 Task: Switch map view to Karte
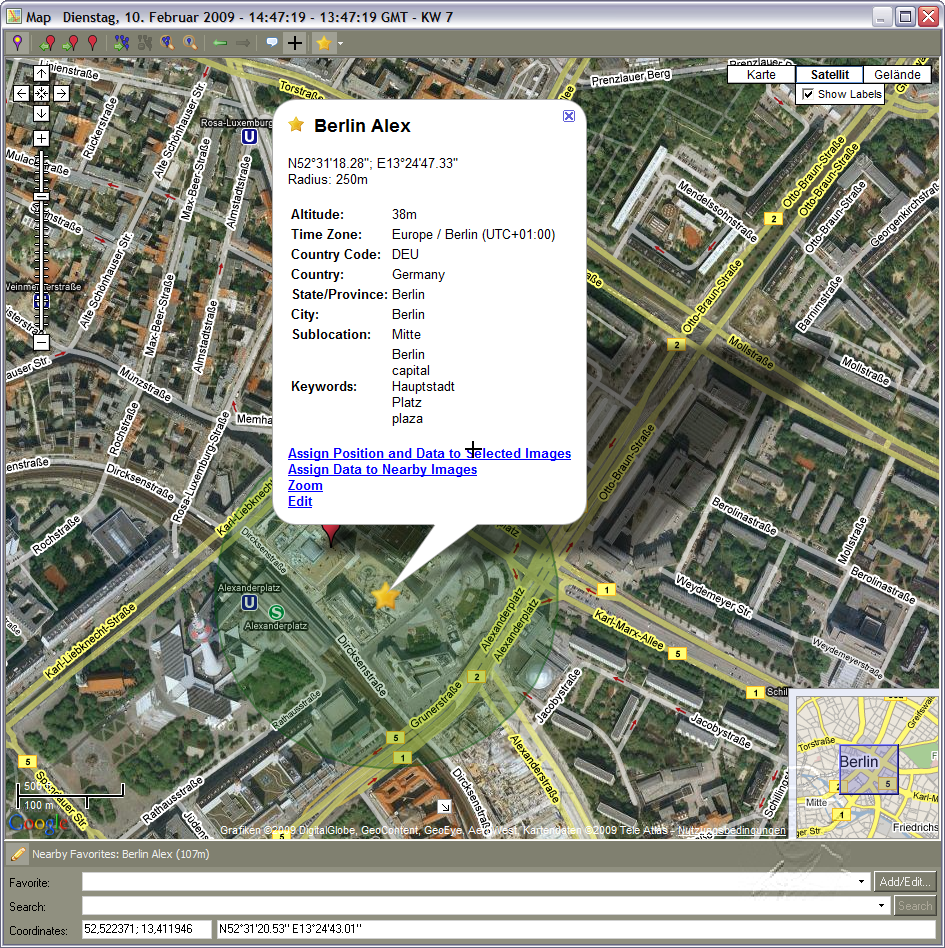[x=761, y=75]
